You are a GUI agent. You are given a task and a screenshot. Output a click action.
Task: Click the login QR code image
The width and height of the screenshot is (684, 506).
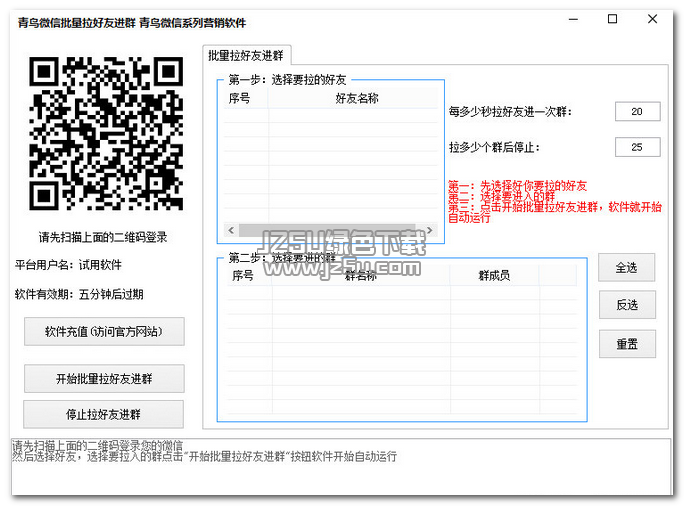[106, 133]
